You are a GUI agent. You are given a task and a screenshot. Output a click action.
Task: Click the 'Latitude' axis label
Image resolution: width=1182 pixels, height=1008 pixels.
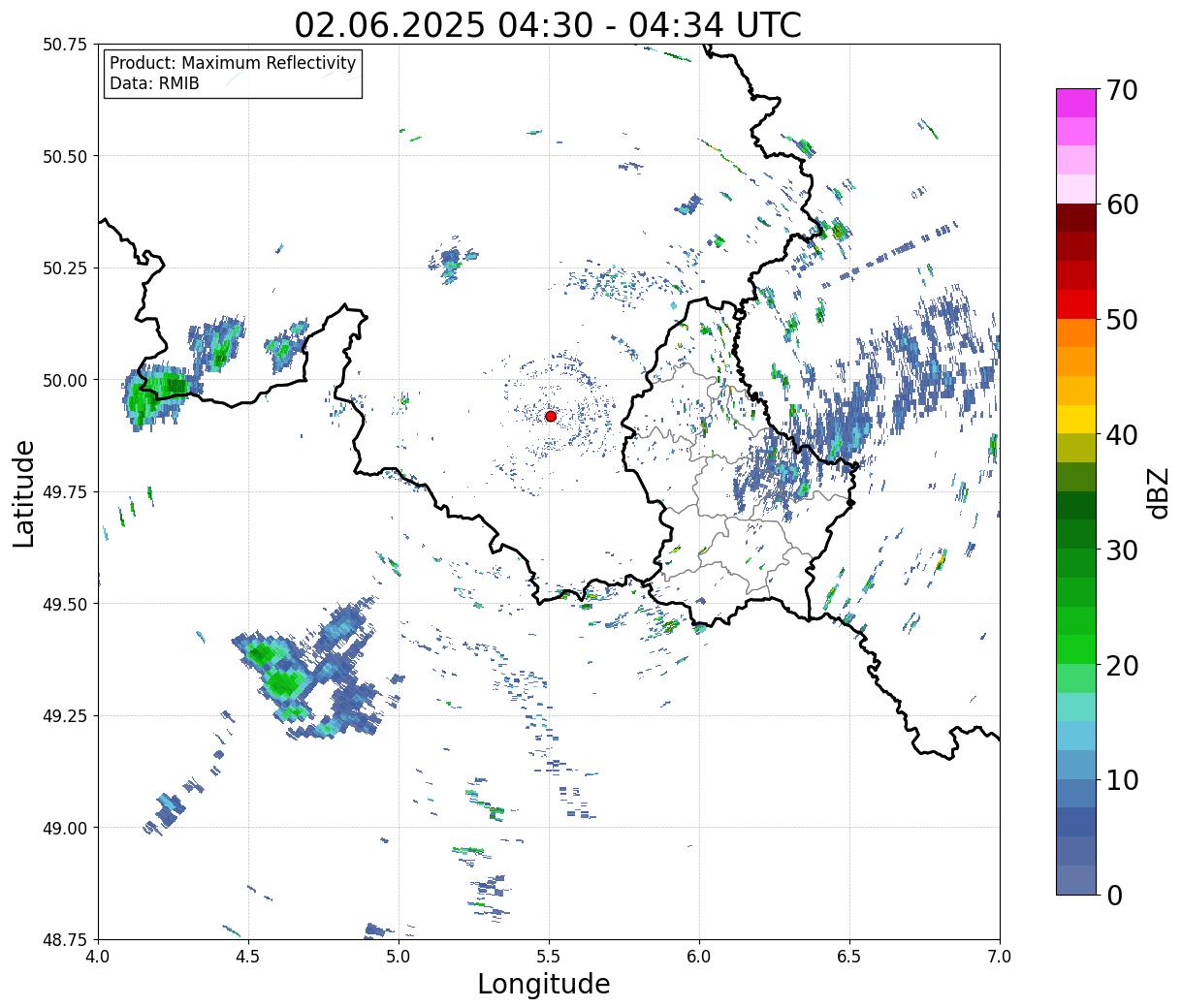(x=24, y=492)
